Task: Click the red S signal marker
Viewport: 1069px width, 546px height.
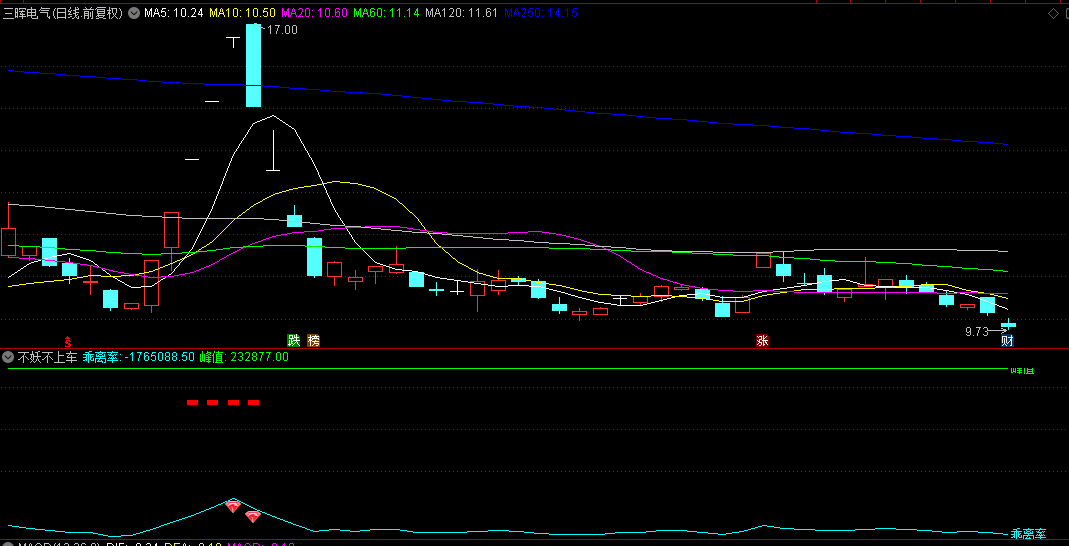Action: 67,340
